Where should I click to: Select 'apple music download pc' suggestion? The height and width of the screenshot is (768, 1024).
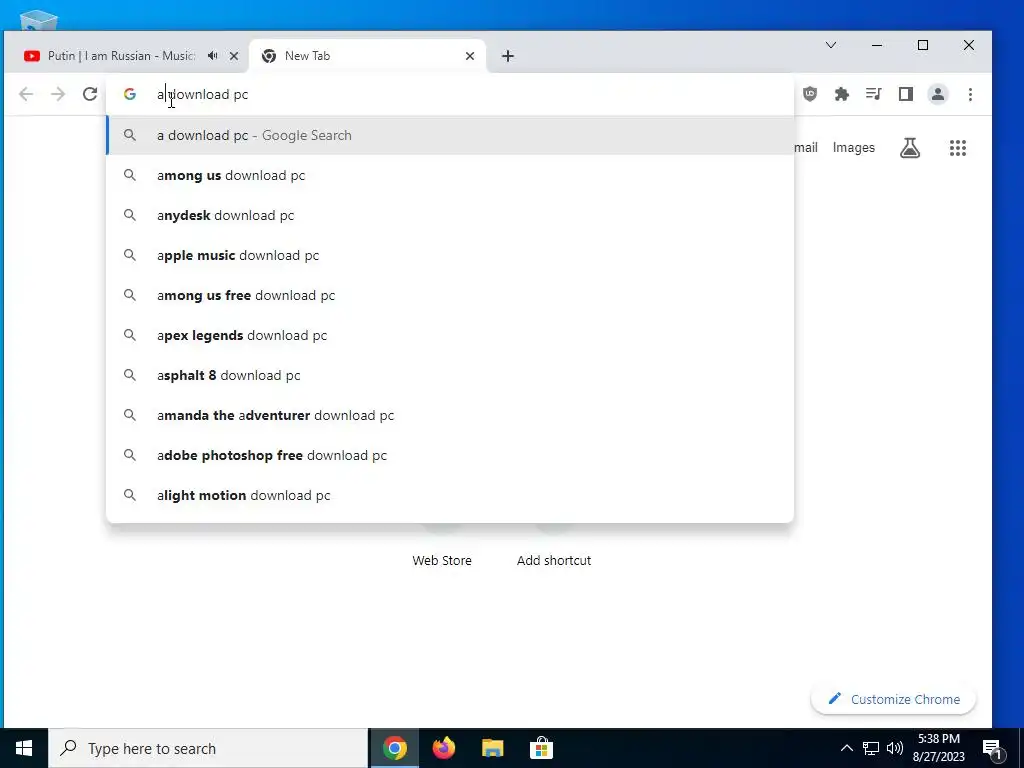tap(450, 255)
